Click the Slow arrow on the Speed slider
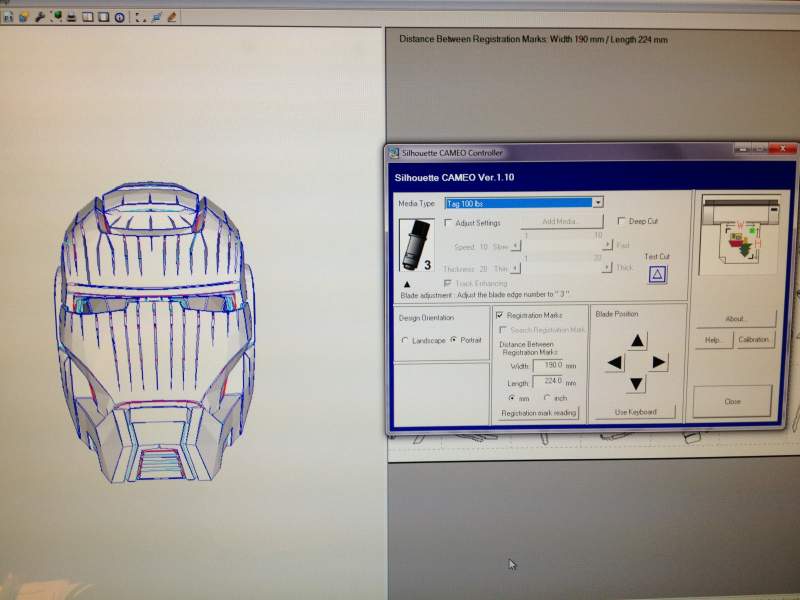 pyautogui.click(x=516, y=246)
